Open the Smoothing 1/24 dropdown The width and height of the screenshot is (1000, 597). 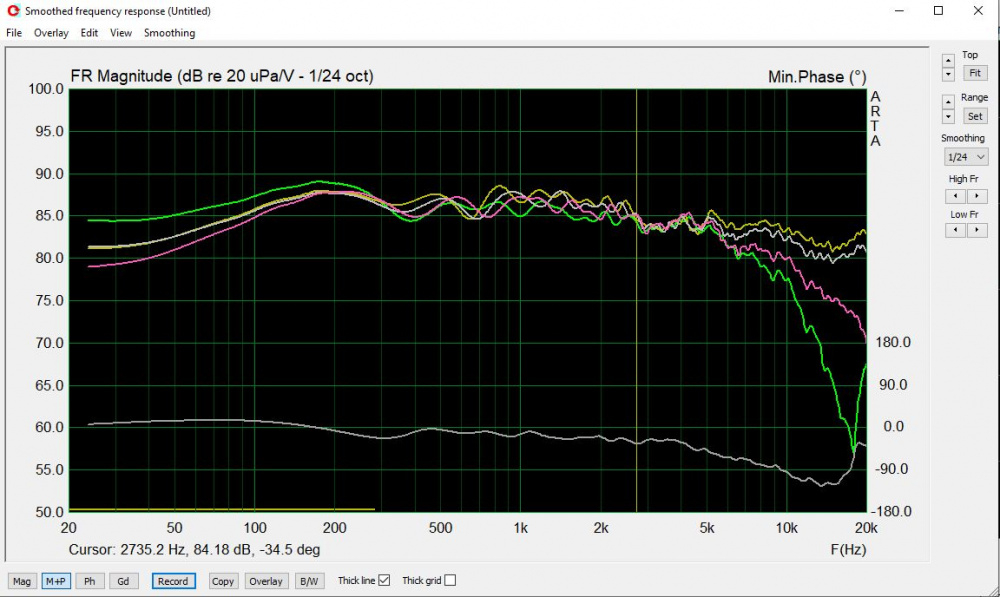coord(966,157)
